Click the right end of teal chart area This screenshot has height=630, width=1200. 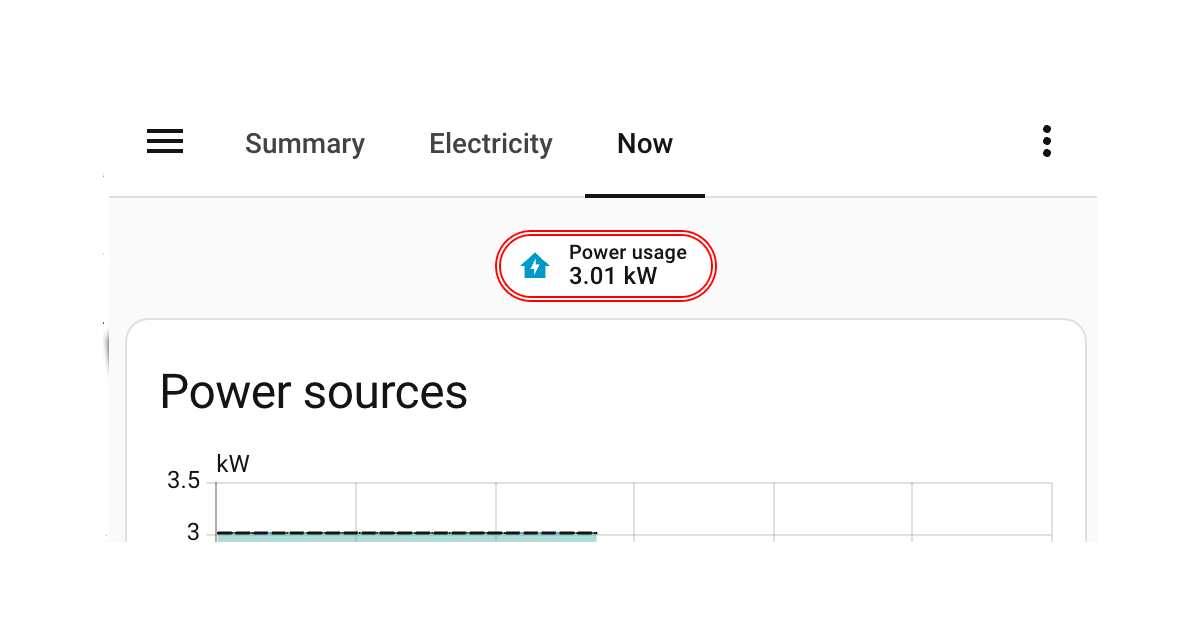click(592, 538)
